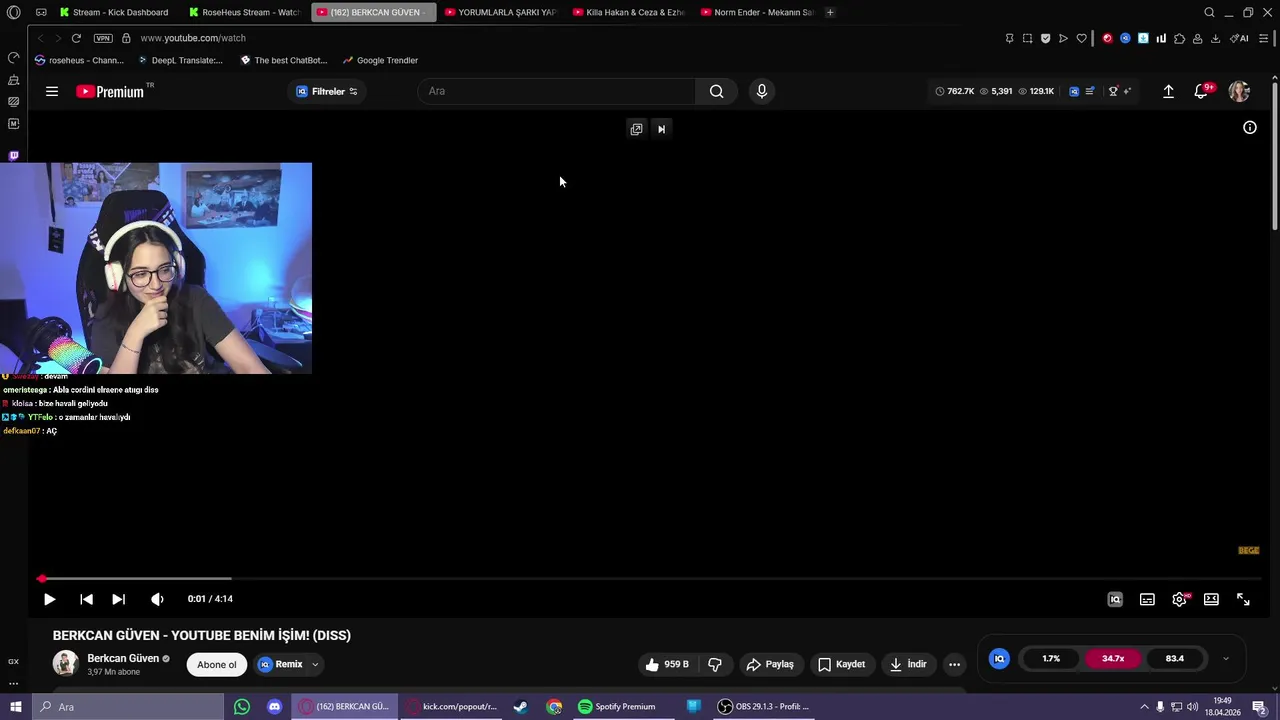
Task: Open the Berkcan Güven channel avatar
Action: [66, 664]
